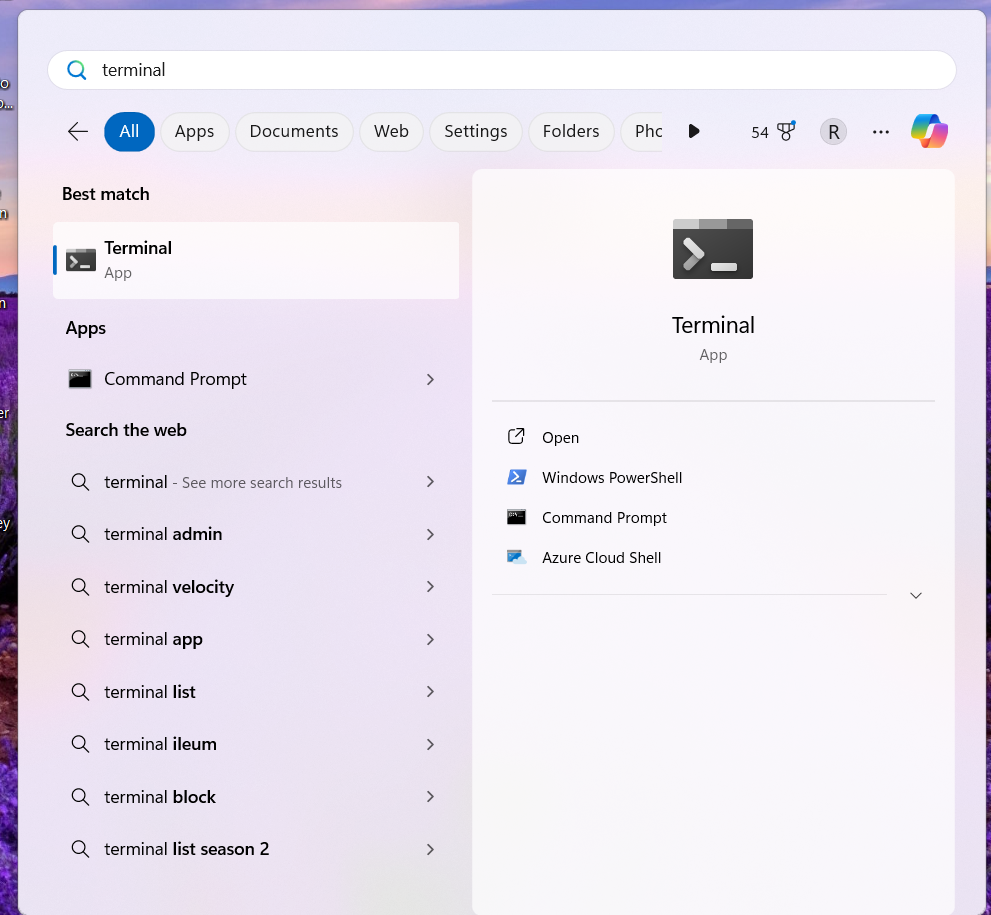The image size is (991, 915).
Task: Launch Command Prompt from Terminal actions list
Action: 604,518
